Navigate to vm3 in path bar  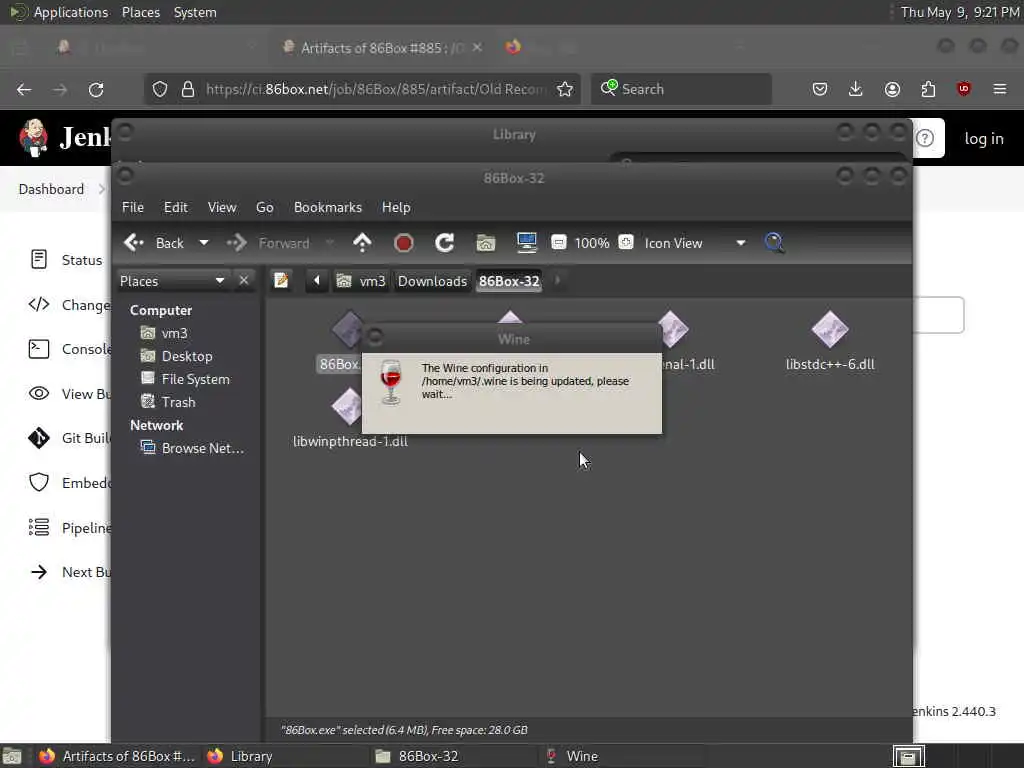[361, 281]
